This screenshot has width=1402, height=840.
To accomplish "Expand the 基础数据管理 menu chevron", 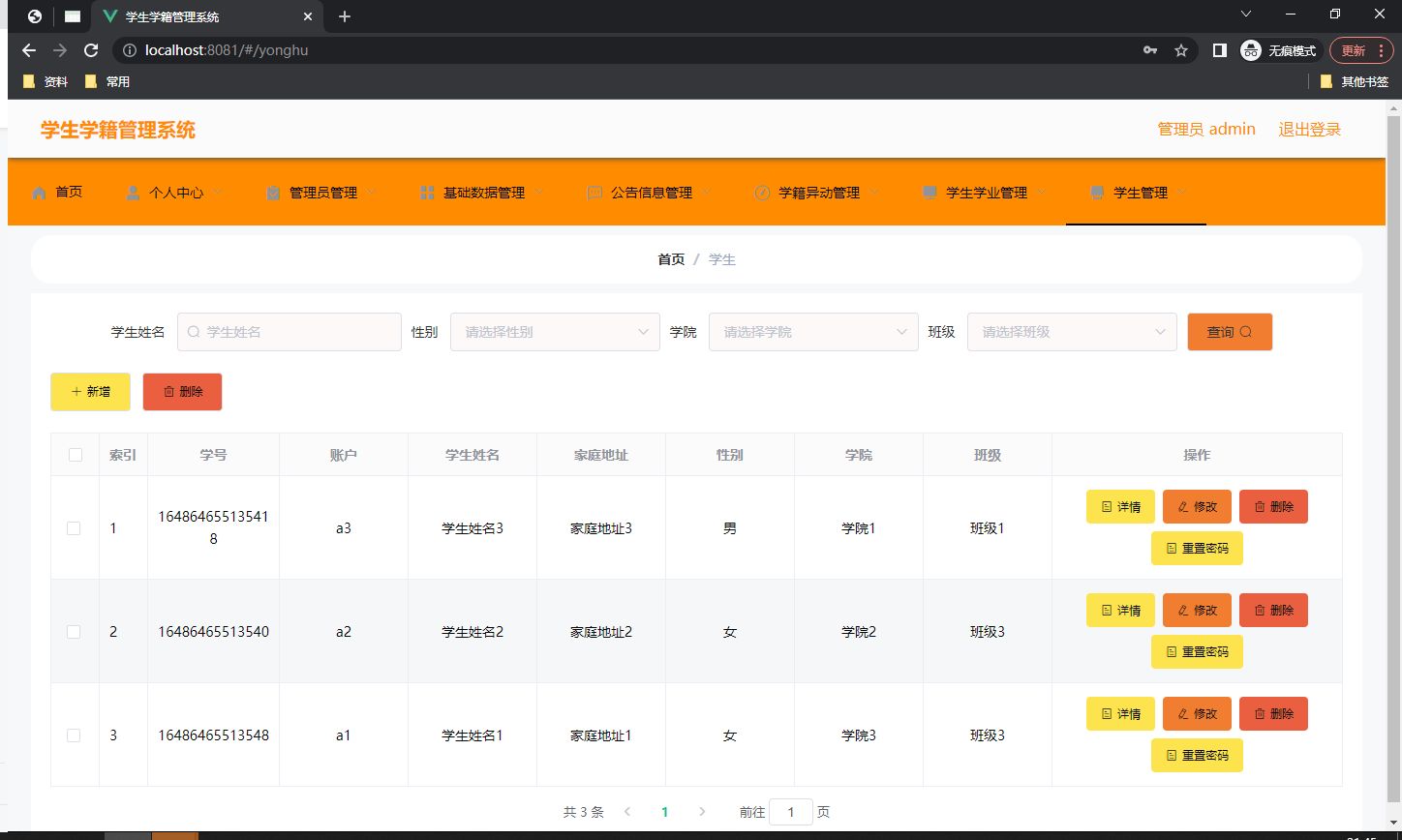I will click(x=538, y=192).
